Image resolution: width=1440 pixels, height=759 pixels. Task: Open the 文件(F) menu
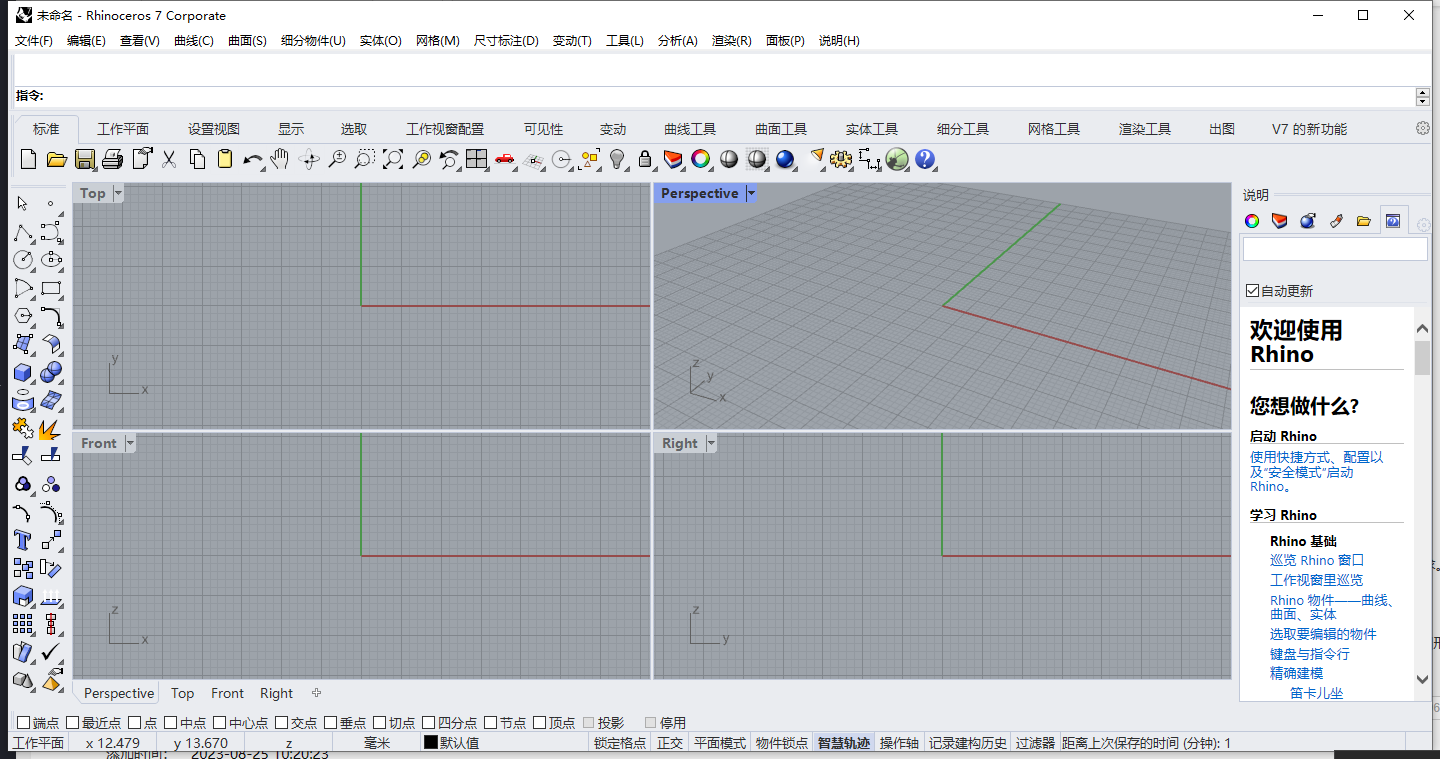click(x=34, y=41)
